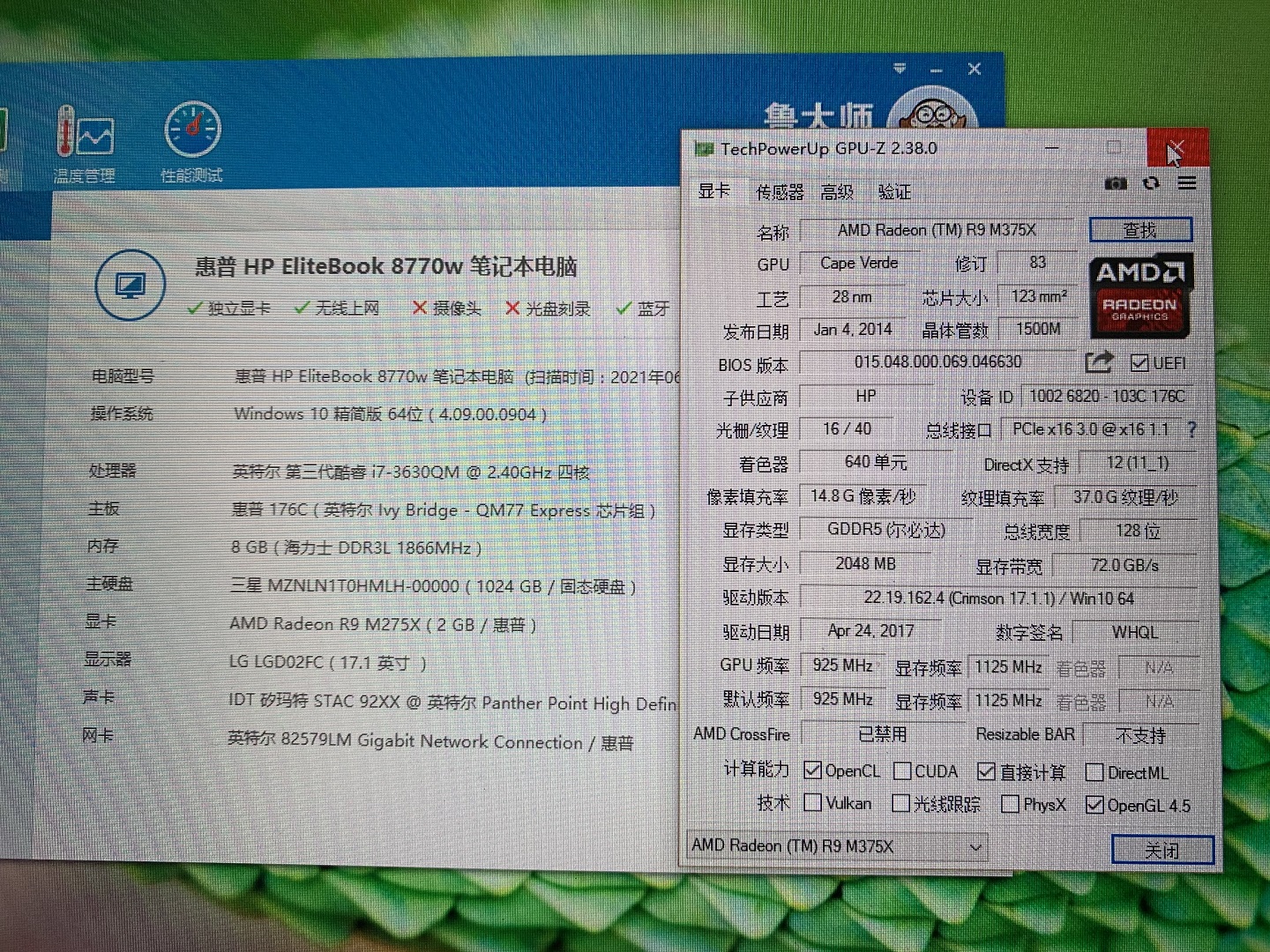Screen dimensions: 1270x952
Task: Click the 蓝牙 status label
Action: (x=654, y=308)
